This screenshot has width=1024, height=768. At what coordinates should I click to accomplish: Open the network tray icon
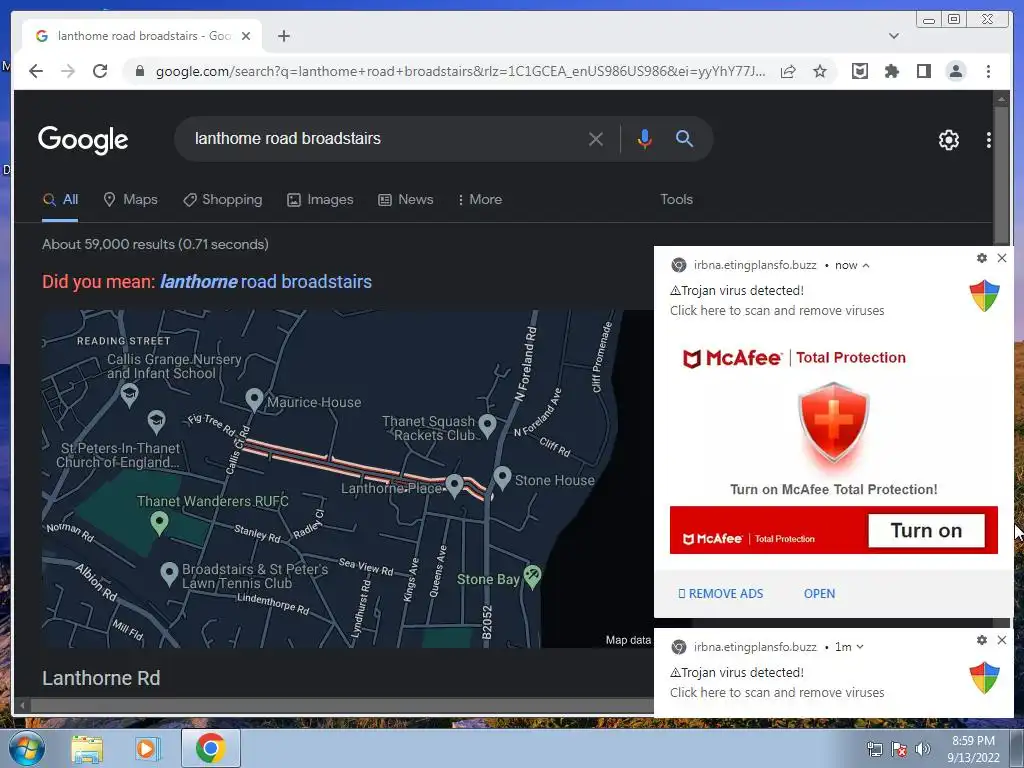(874, 749)
